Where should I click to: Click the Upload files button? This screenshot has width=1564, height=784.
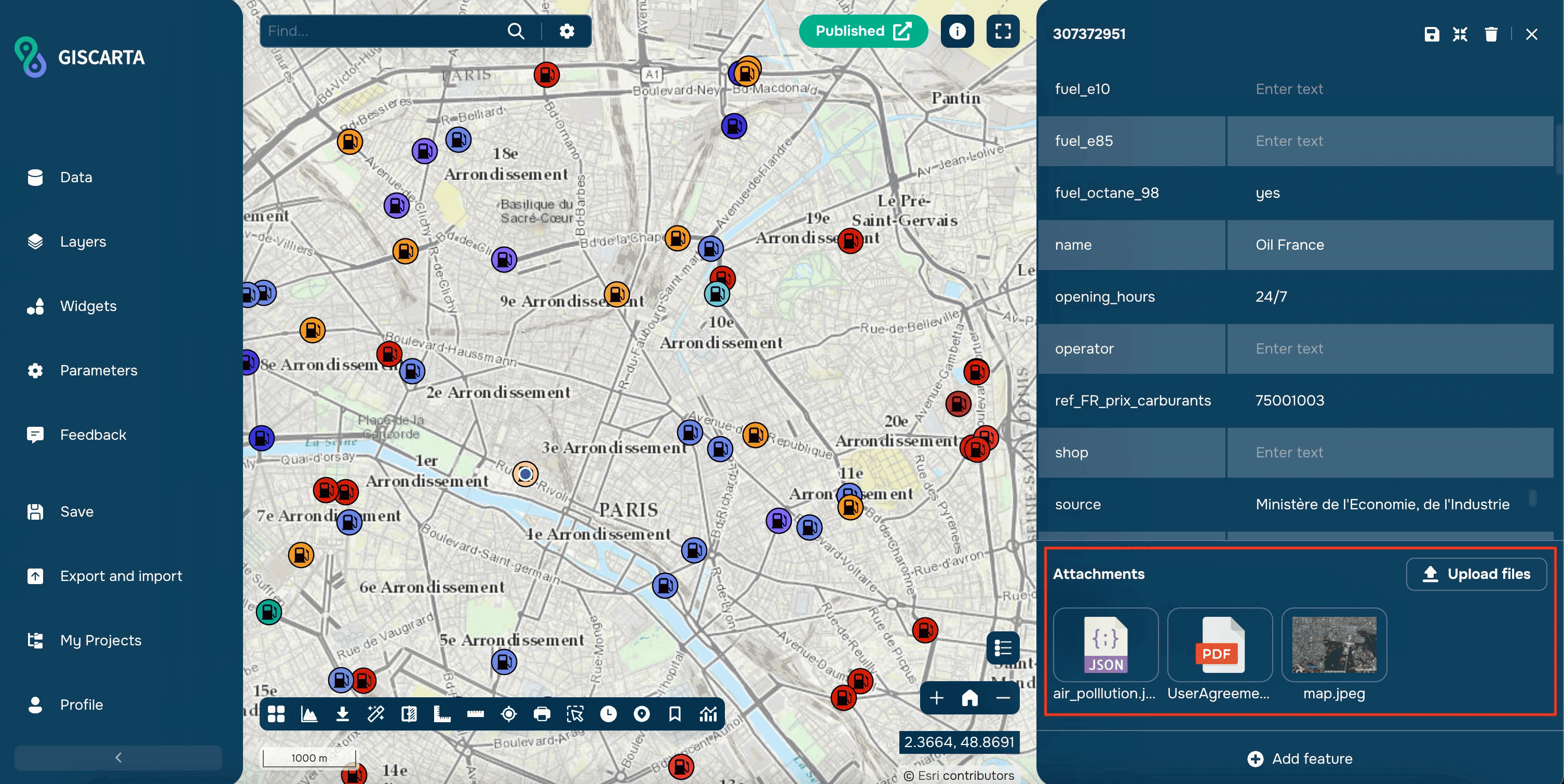1476,574
